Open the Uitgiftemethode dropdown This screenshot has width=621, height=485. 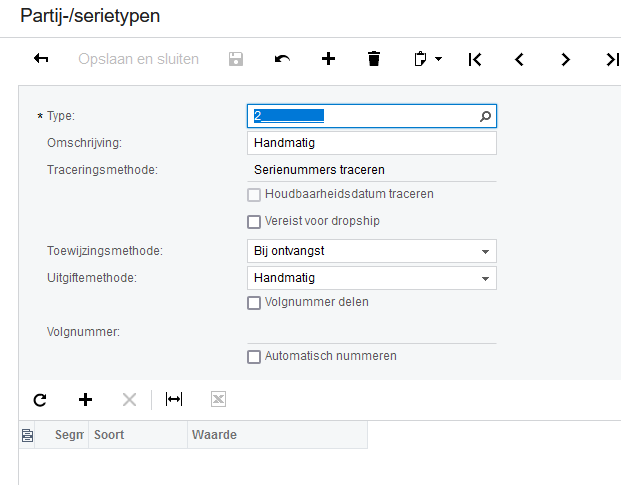371,278
